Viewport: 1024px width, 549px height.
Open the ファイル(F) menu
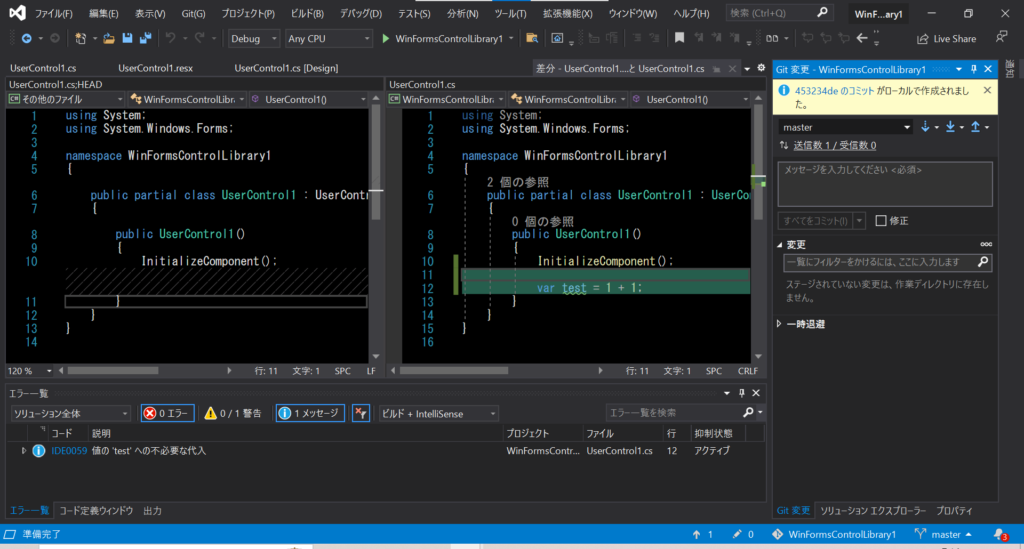54,13
